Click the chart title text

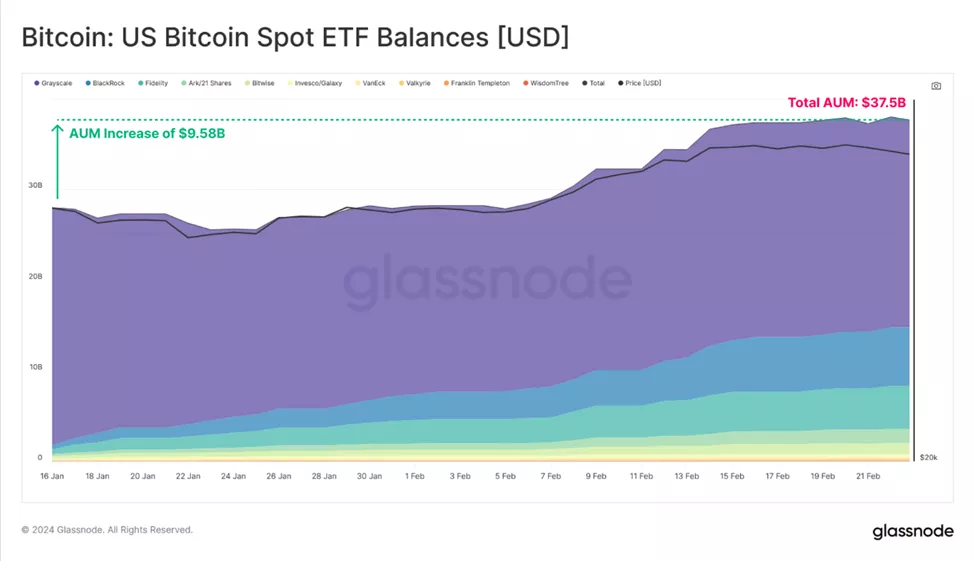pos(295,37)
